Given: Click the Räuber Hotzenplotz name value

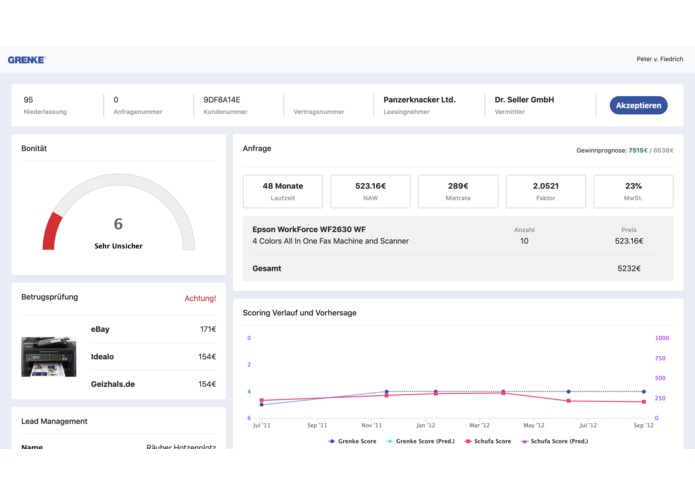Looking at the screenshot, I should [x=181, y=447].
